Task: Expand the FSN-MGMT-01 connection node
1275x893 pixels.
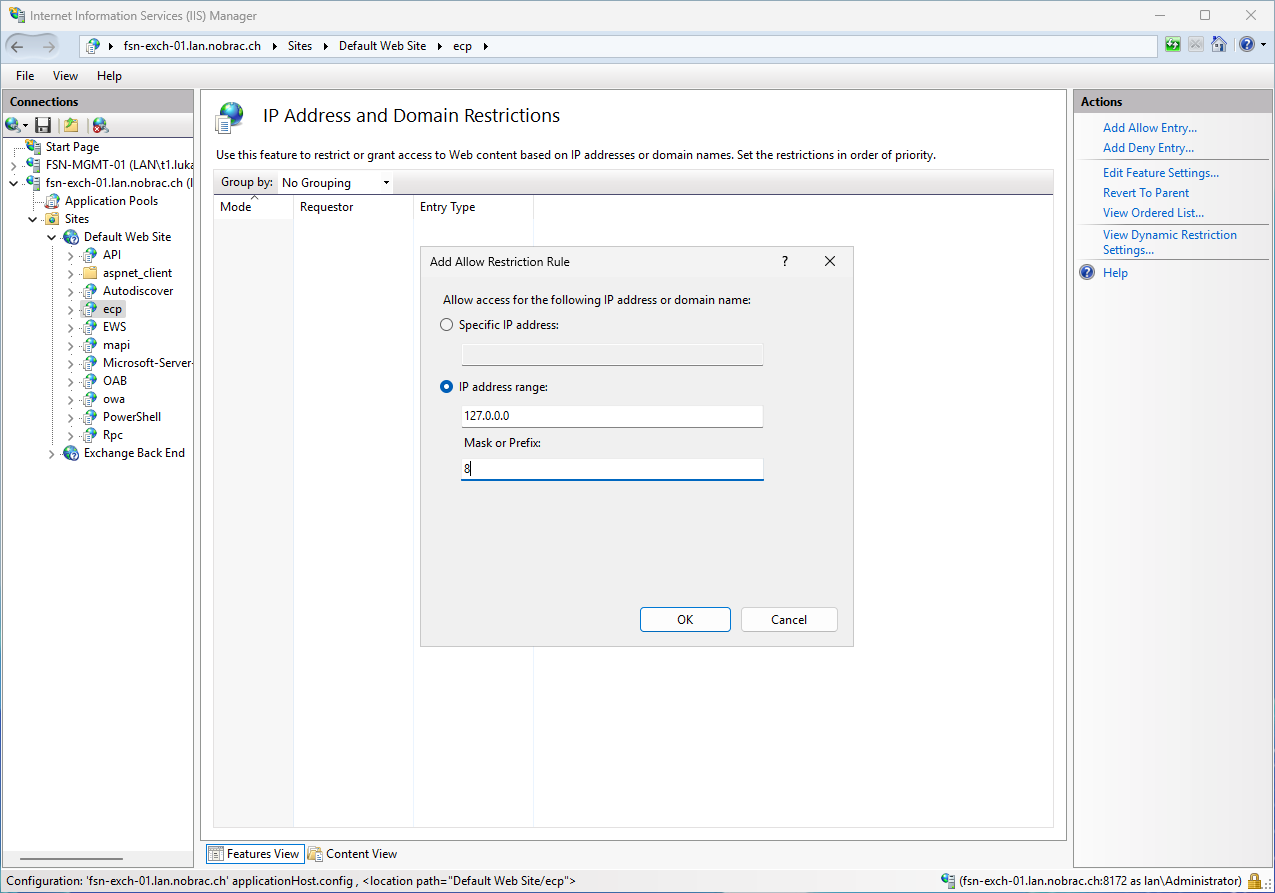Action: pyautogui.click(x=14, y=165)
